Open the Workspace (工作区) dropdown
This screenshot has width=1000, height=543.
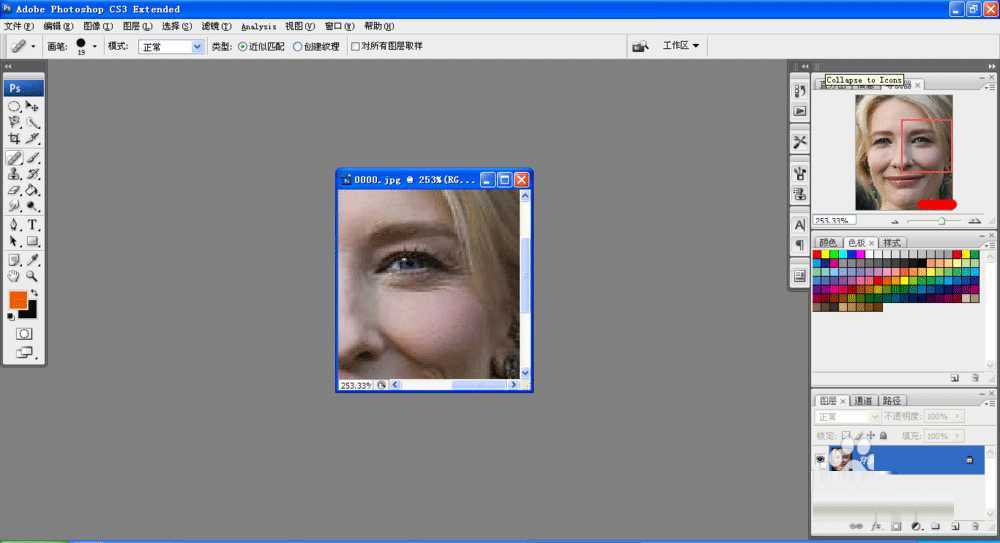point(680,45)
